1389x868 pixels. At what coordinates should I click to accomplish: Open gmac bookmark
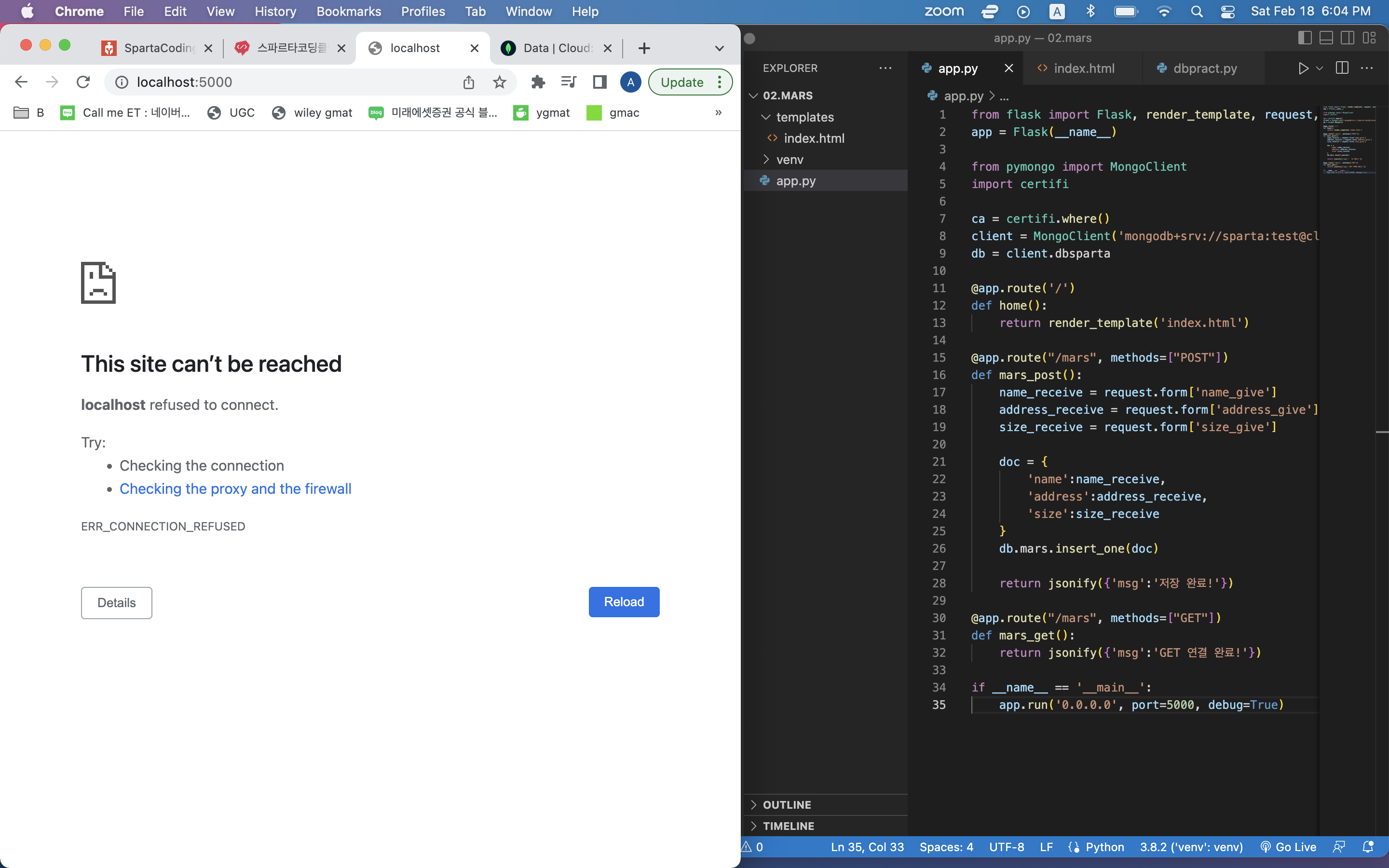[x=613, y=112]
